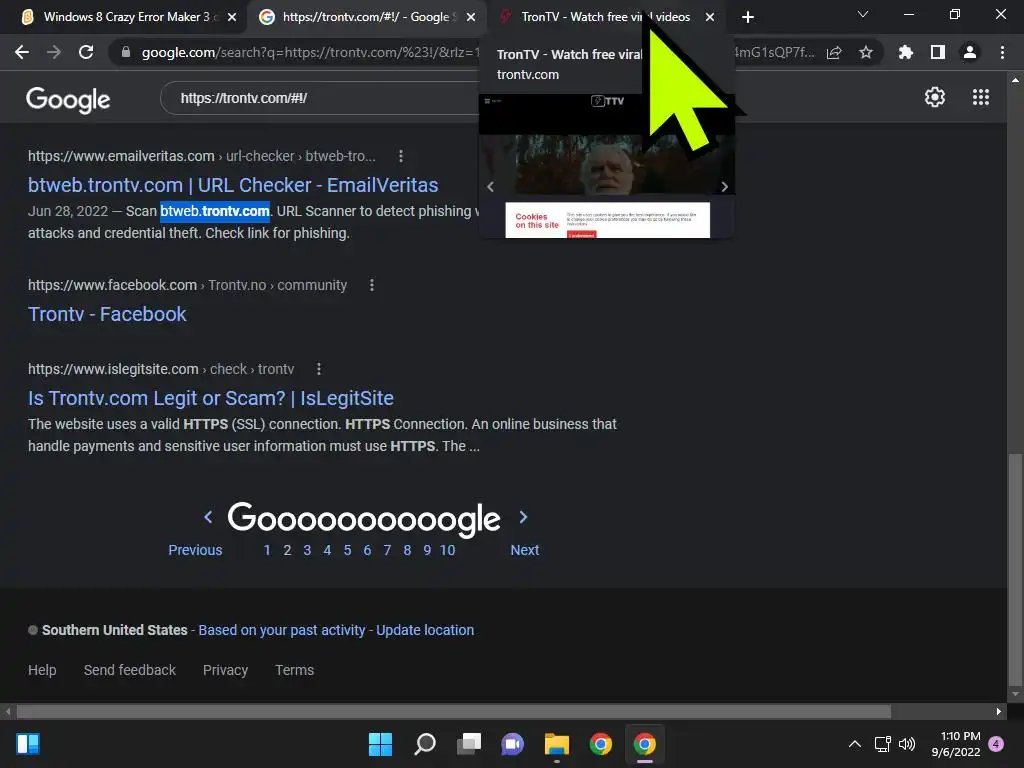Share this page using the share icon
This screenshot has width=1024, height=768.
pos(834,52)
